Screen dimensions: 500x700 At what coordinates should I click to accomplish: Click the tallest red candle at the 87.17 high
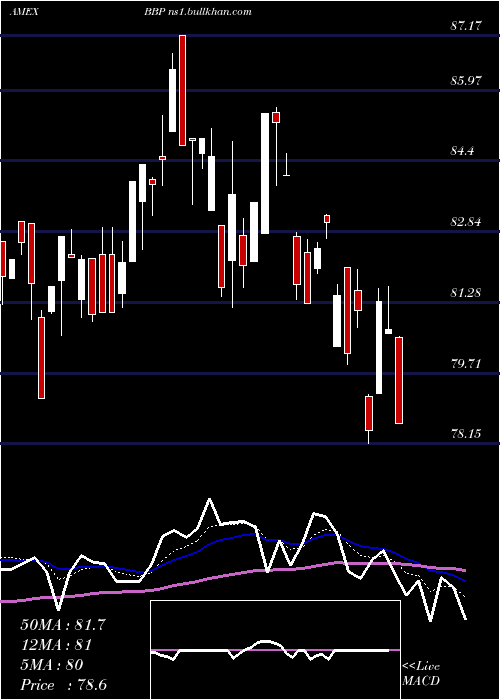[182, 90]
